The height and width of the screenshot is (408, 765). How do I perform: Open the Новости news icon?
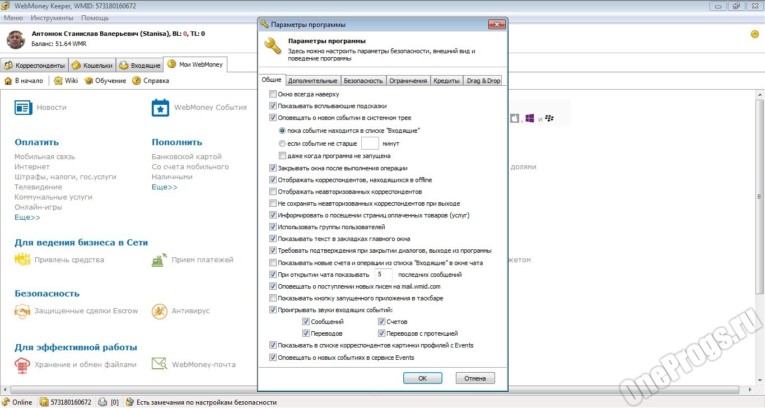23,107
